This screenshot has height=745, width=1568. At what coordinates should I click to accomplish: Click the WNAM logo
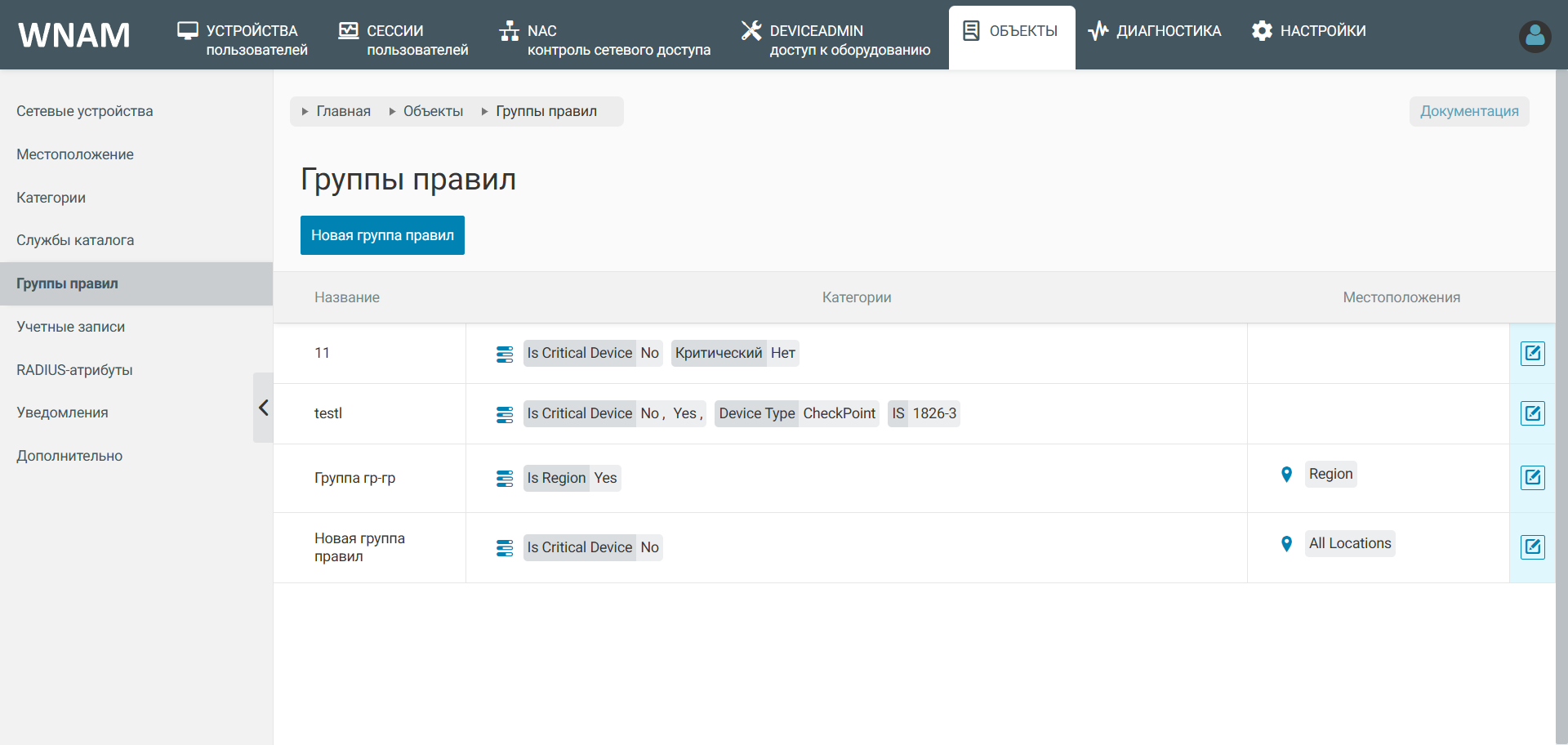(x=74, y=35)
